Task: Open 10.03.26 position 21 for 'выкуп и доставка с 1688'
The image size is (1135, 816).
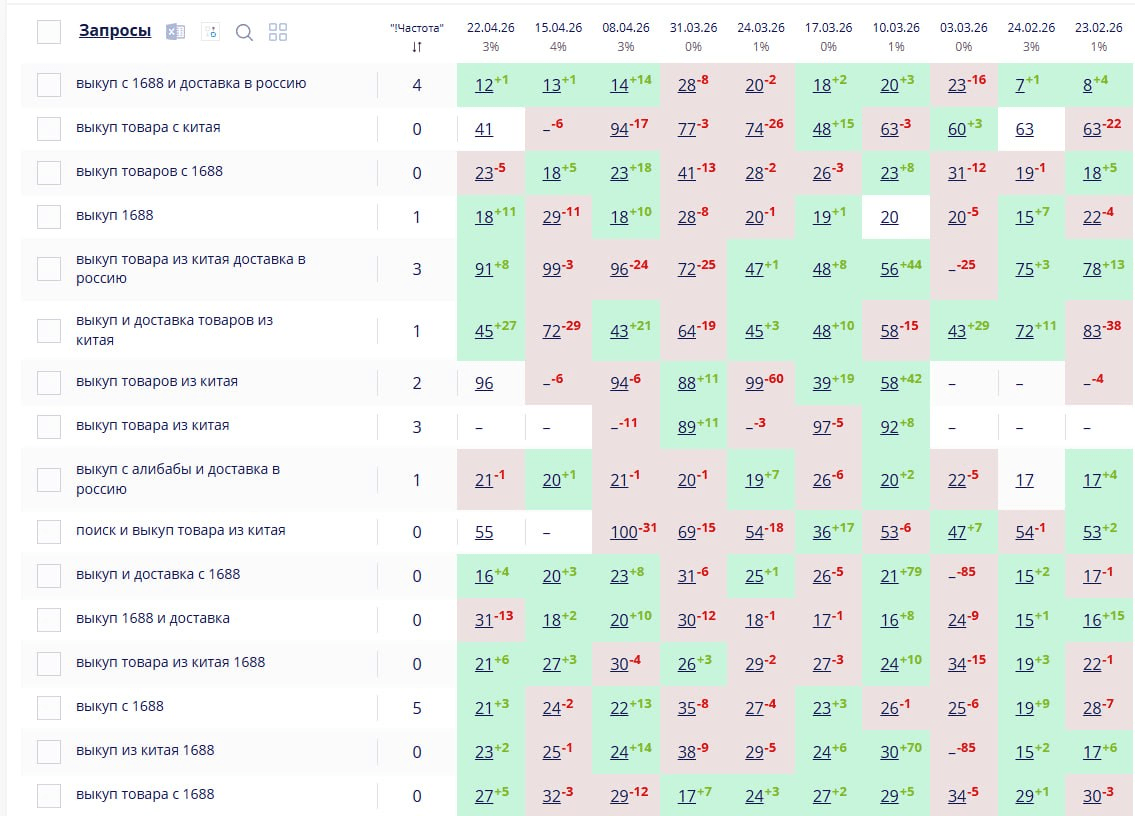Action: tap(889, 577)
